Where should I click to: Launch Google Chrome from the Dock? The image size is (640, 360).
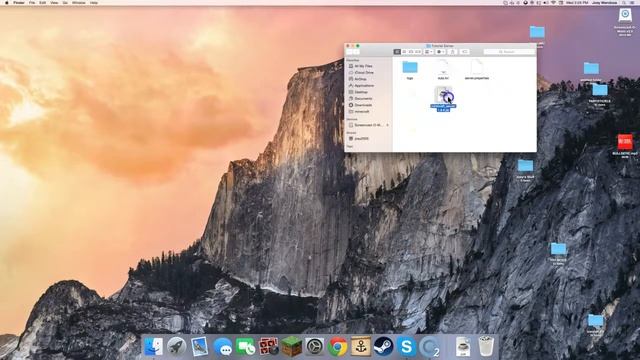pyautogui.click(x=338, y=347)
